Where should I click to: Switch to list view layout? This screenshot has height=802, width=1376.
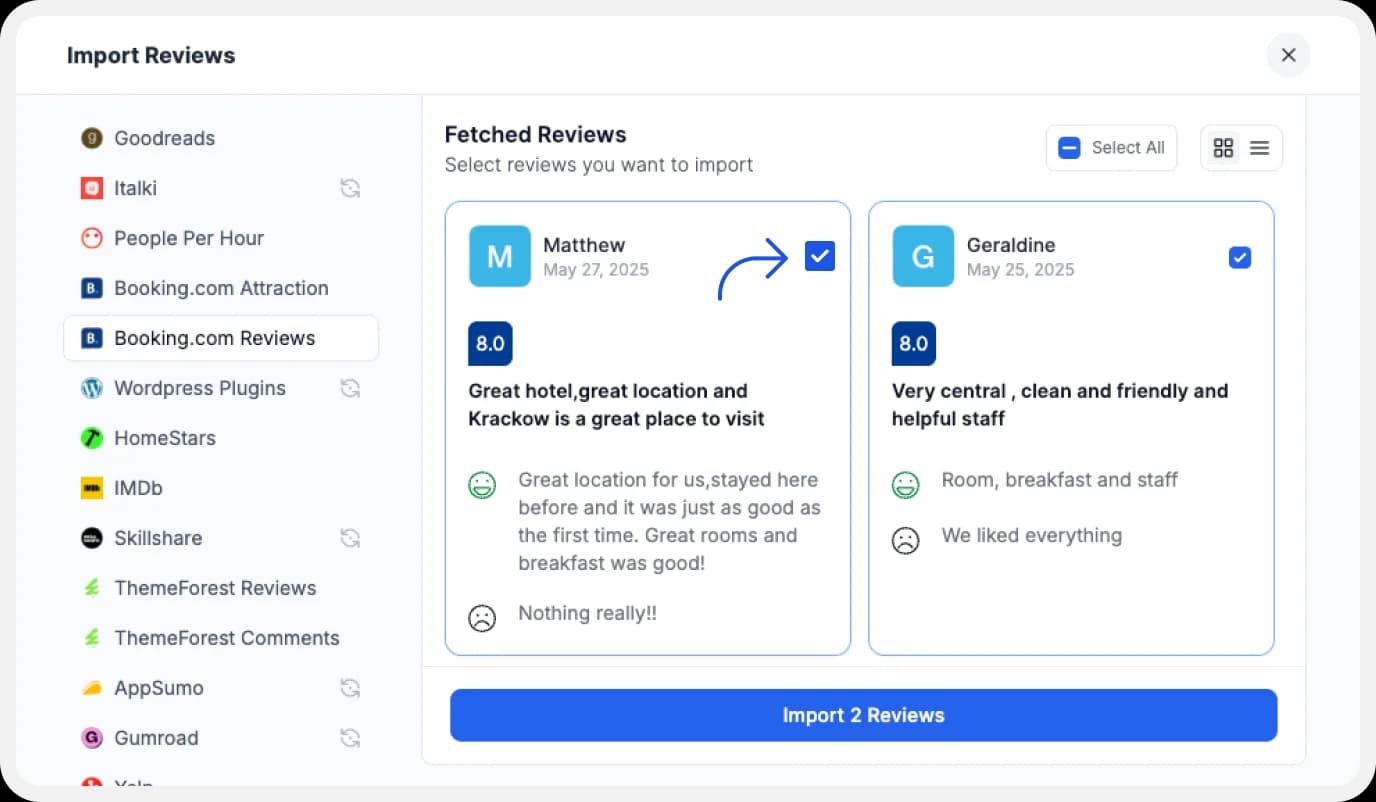1258,147
